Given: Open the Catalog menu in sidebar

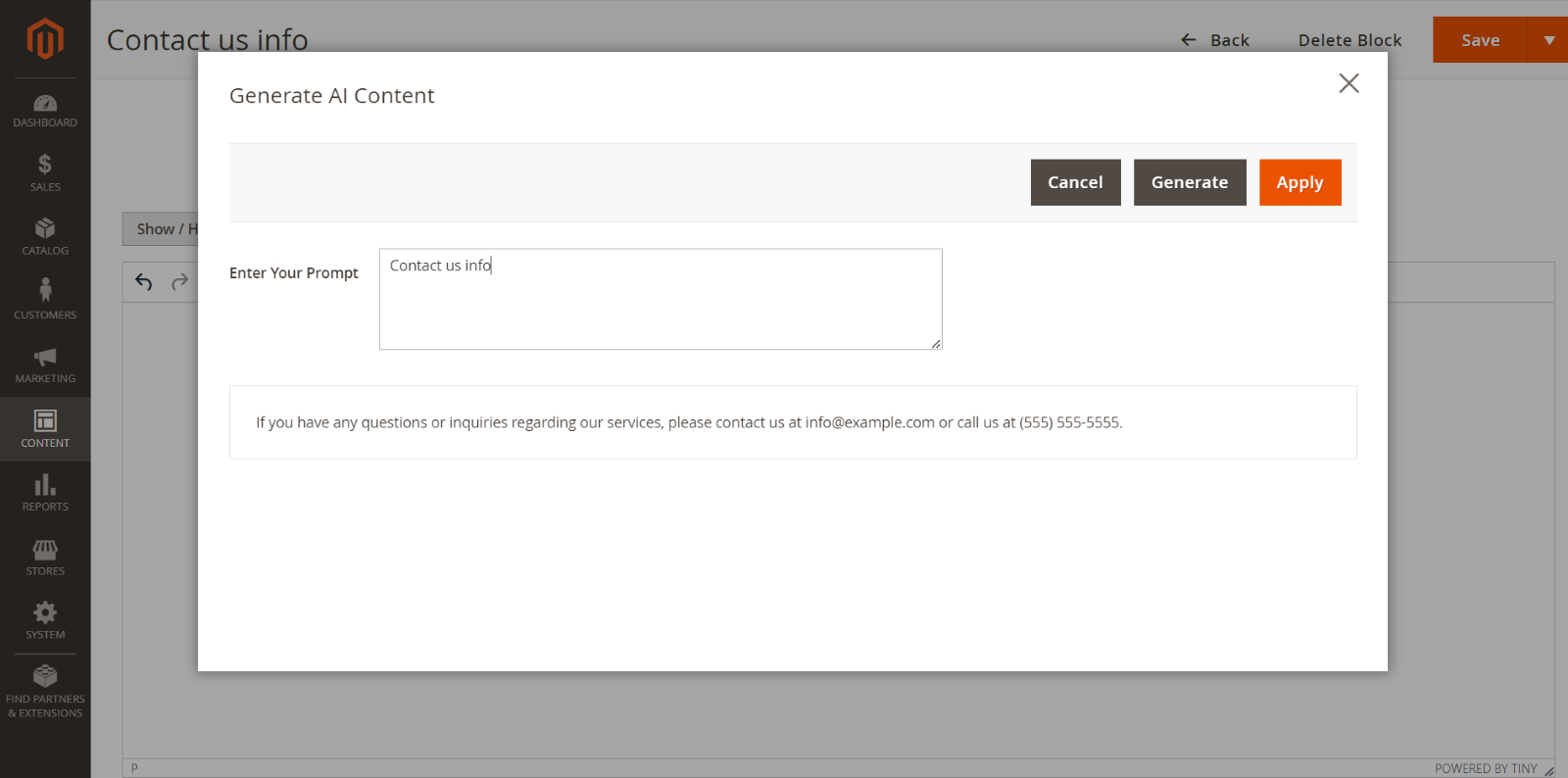Looking at the screenshot, I should click(45, 237).
